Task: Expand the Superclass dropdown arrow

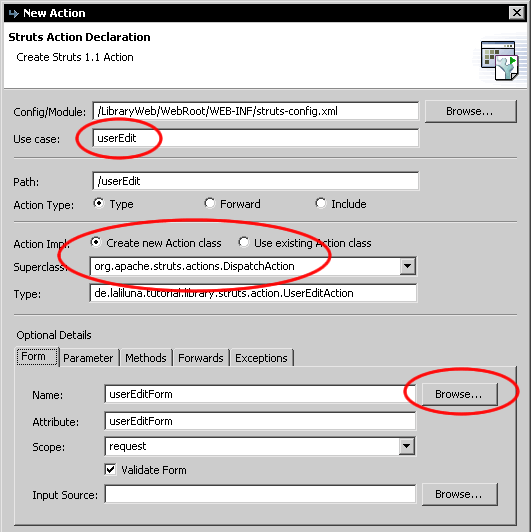Action: [407, 266]
